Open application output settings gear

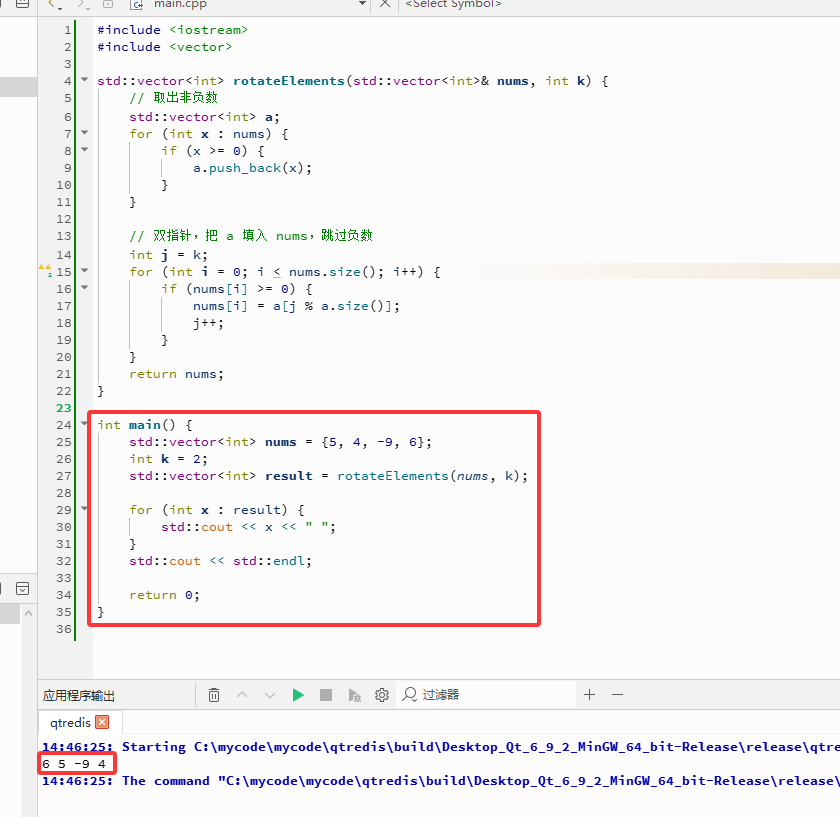click(x=381, y=695)
